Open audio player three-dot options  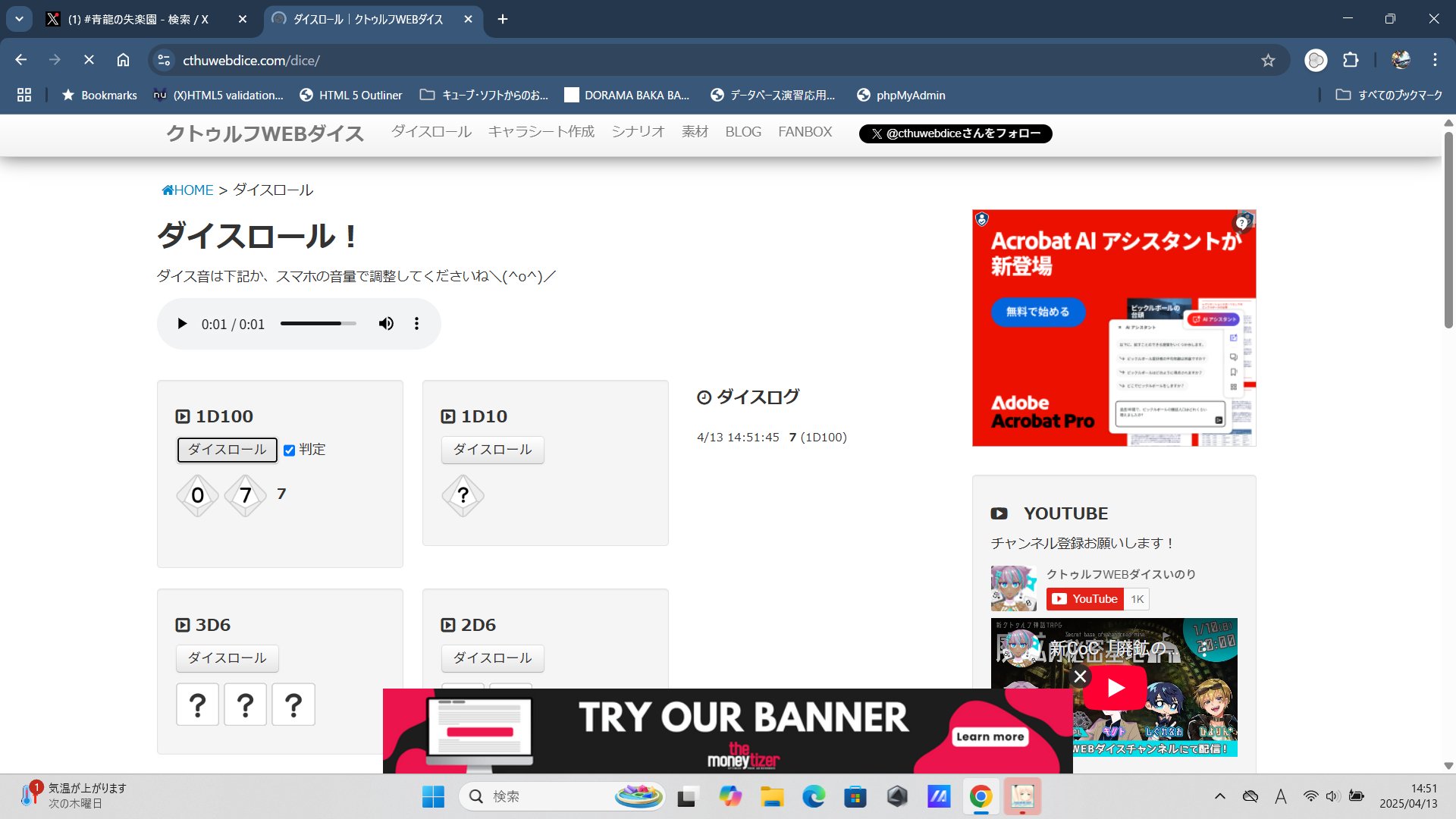click(416, 324)
